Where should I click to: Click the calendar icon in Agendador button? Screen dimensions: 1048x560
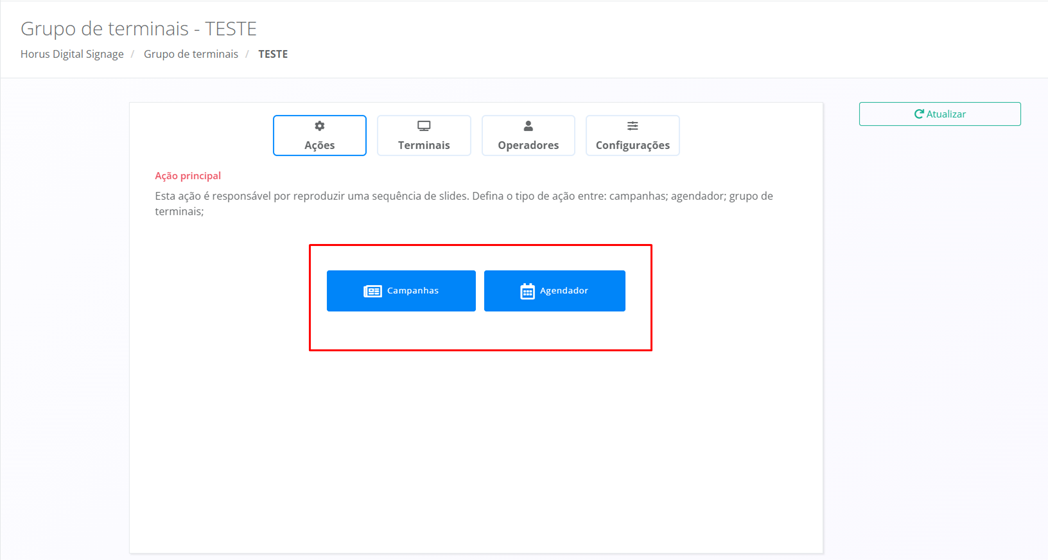tap(527, 291)
